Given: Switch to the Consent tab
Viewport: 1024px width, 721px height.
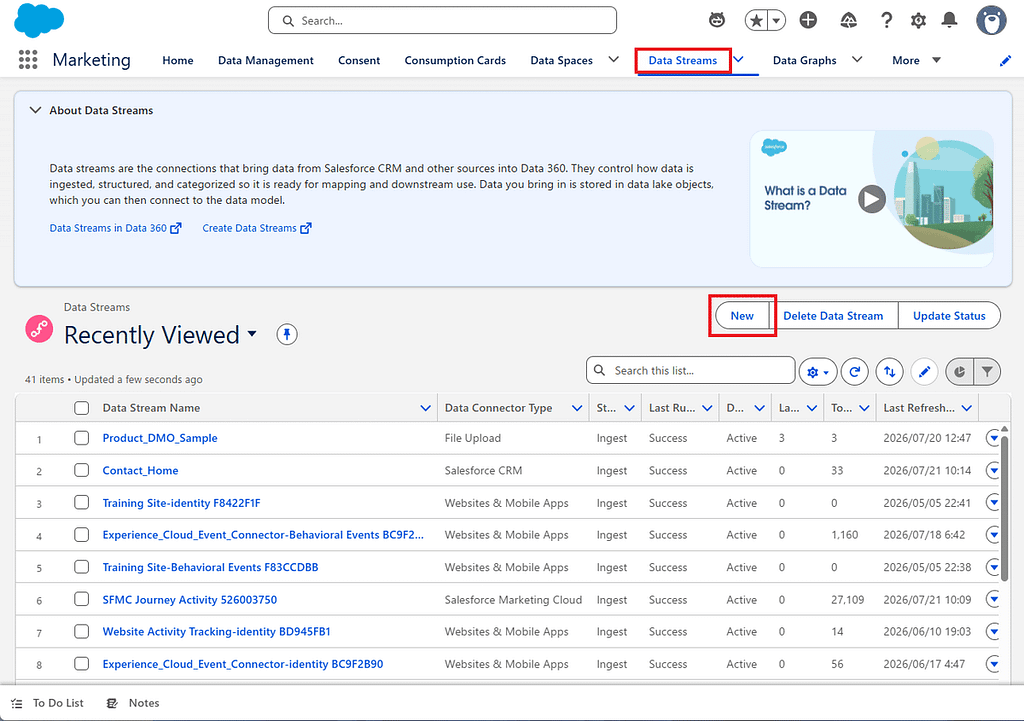Looking at the screenshot, I should tap(359, 60).
